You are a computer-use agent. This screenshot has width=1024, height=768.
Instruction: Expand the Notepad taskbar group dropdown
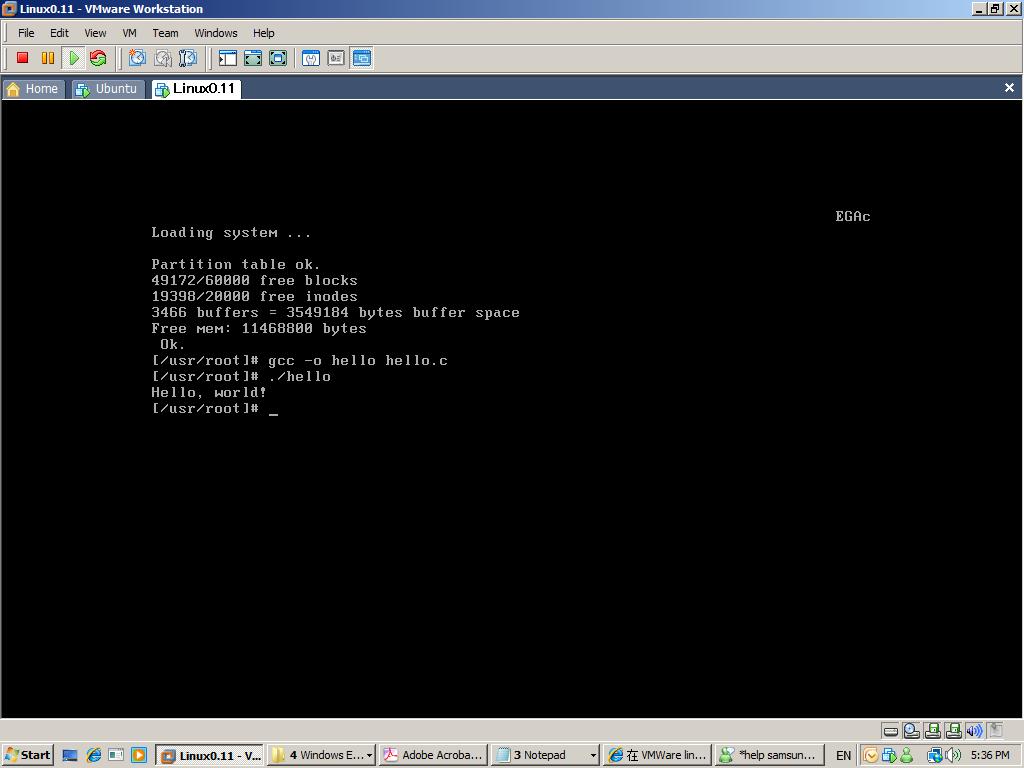point(593,755)
